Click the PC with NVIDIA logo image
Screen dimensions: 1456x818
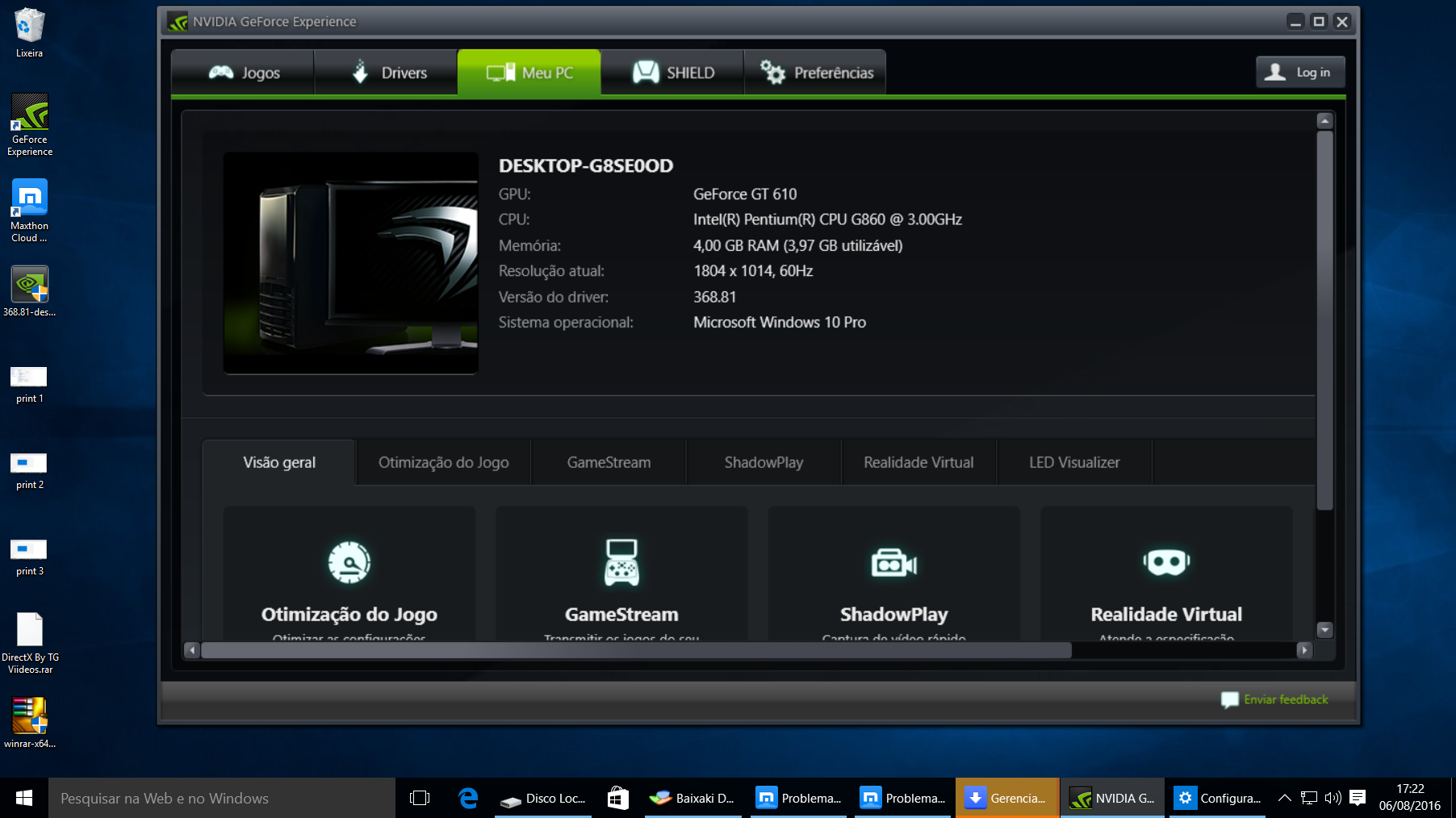351,263
